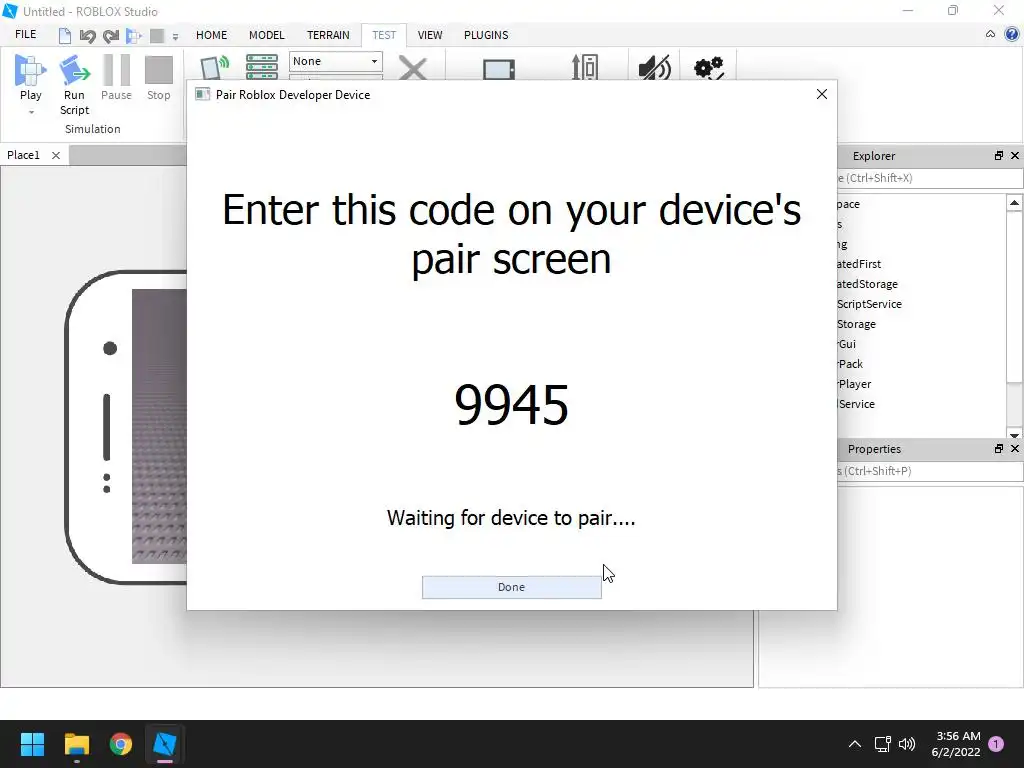Viewport: 1024px width, 768px height.
Task: Click the volume speaker icon in system tray
Action: pyautogui.click(x=906, y=744)
